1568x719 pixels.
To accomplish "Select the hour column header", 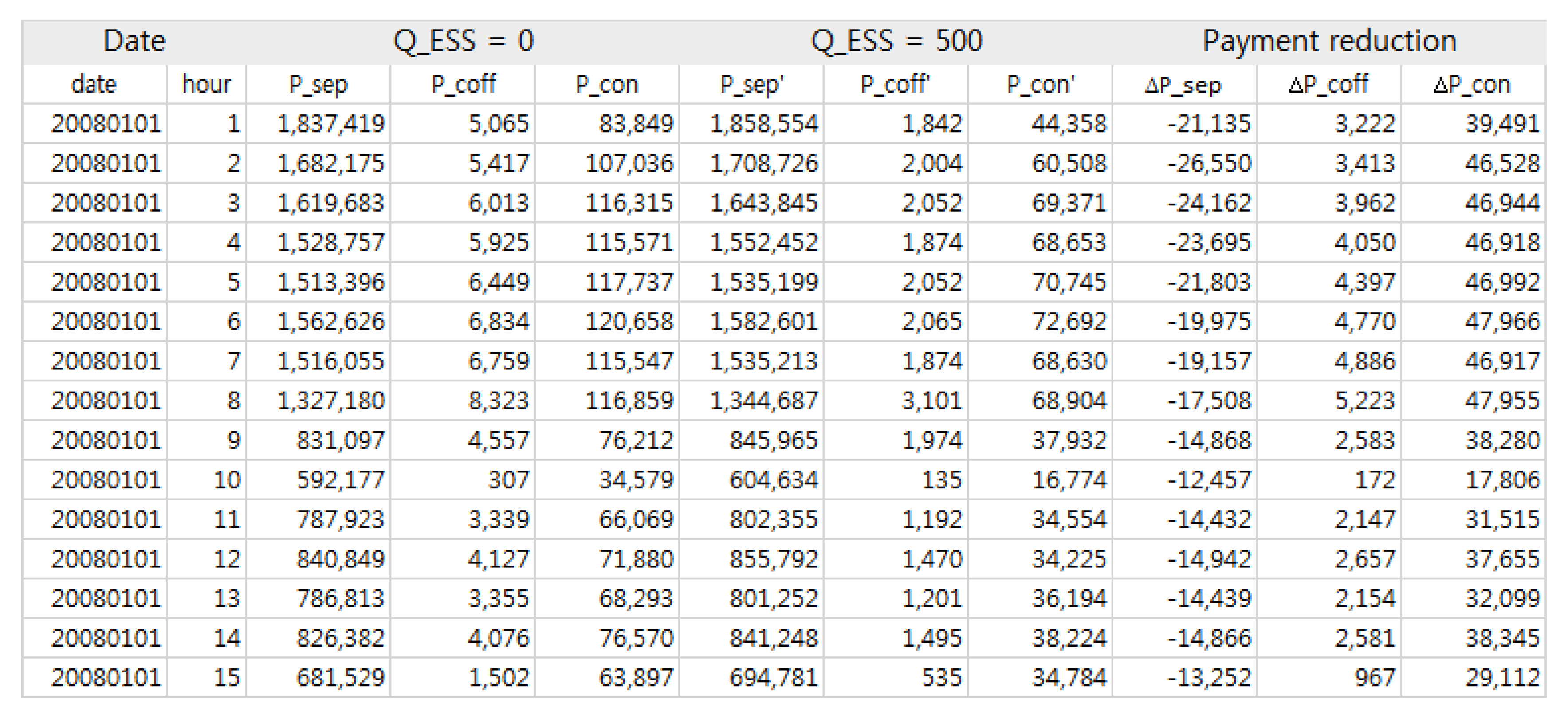I will [206, 84].
